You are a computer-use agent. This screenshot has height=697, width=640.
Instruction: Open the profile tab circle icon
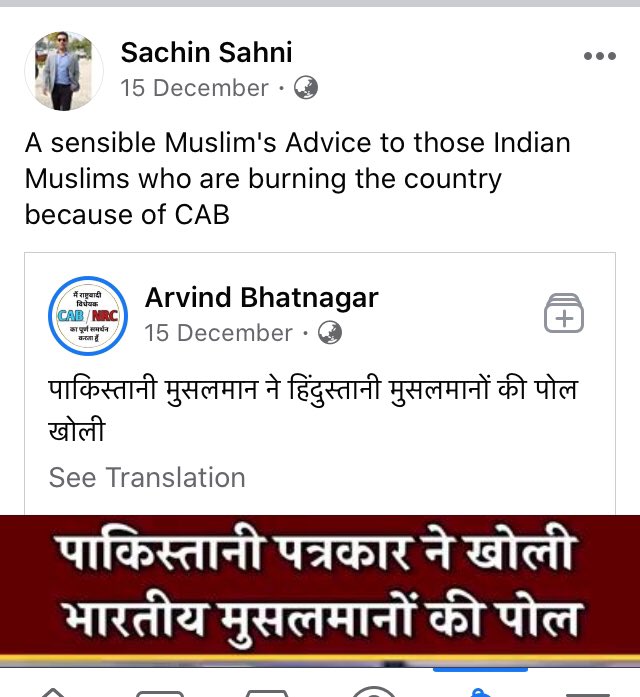373,692
